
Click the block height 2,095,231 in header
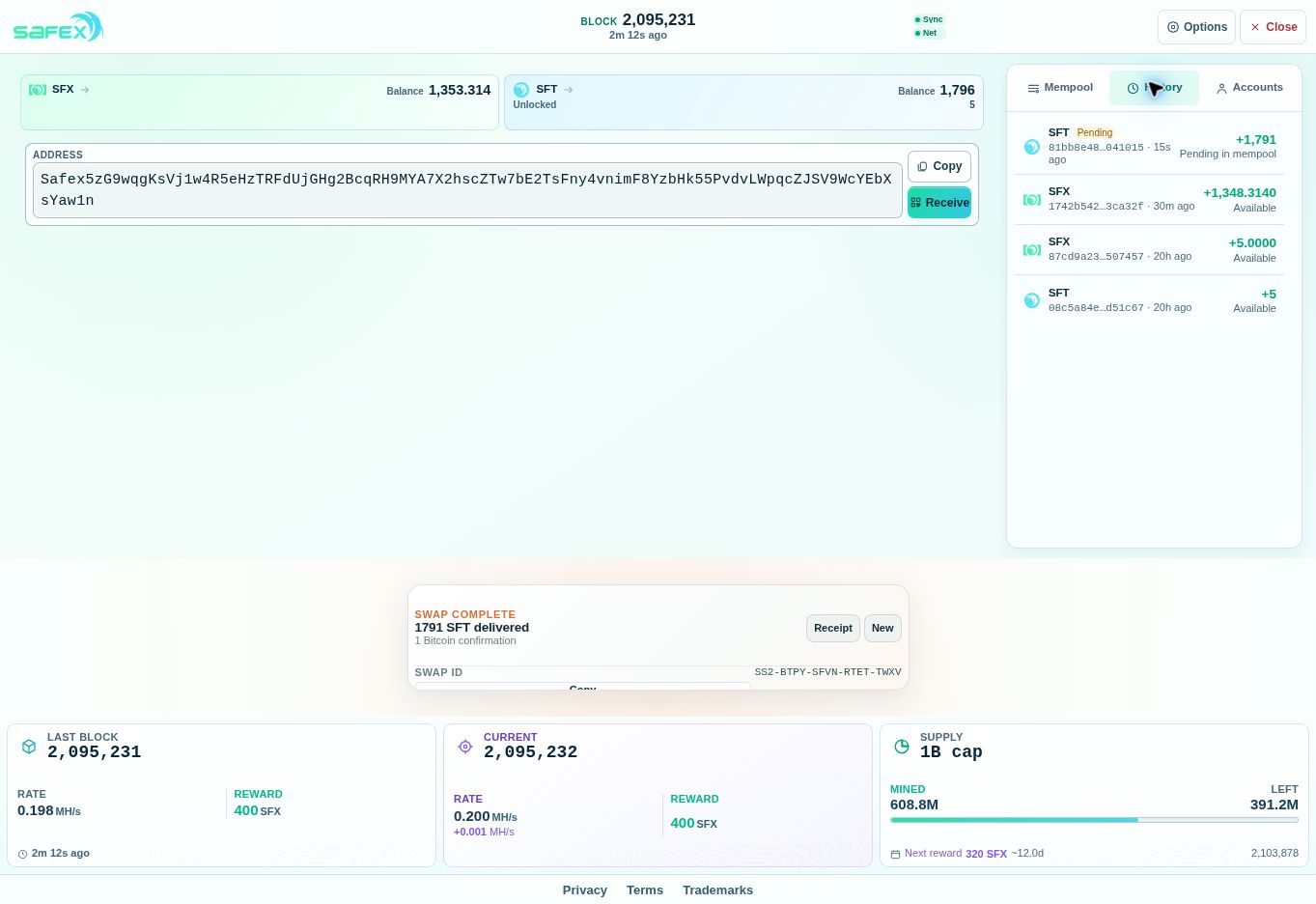pyautogui.click(x=658, y=19)
